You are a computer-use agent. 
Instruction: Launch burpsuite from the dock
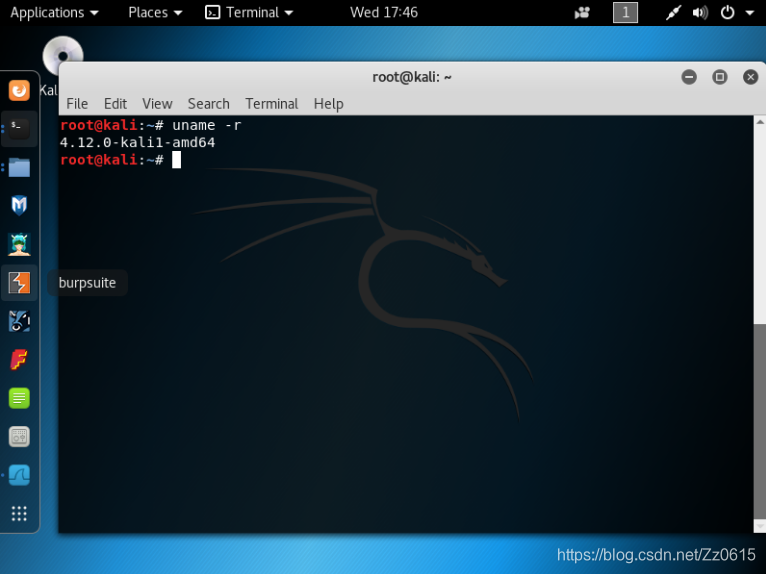click(19, 282)
